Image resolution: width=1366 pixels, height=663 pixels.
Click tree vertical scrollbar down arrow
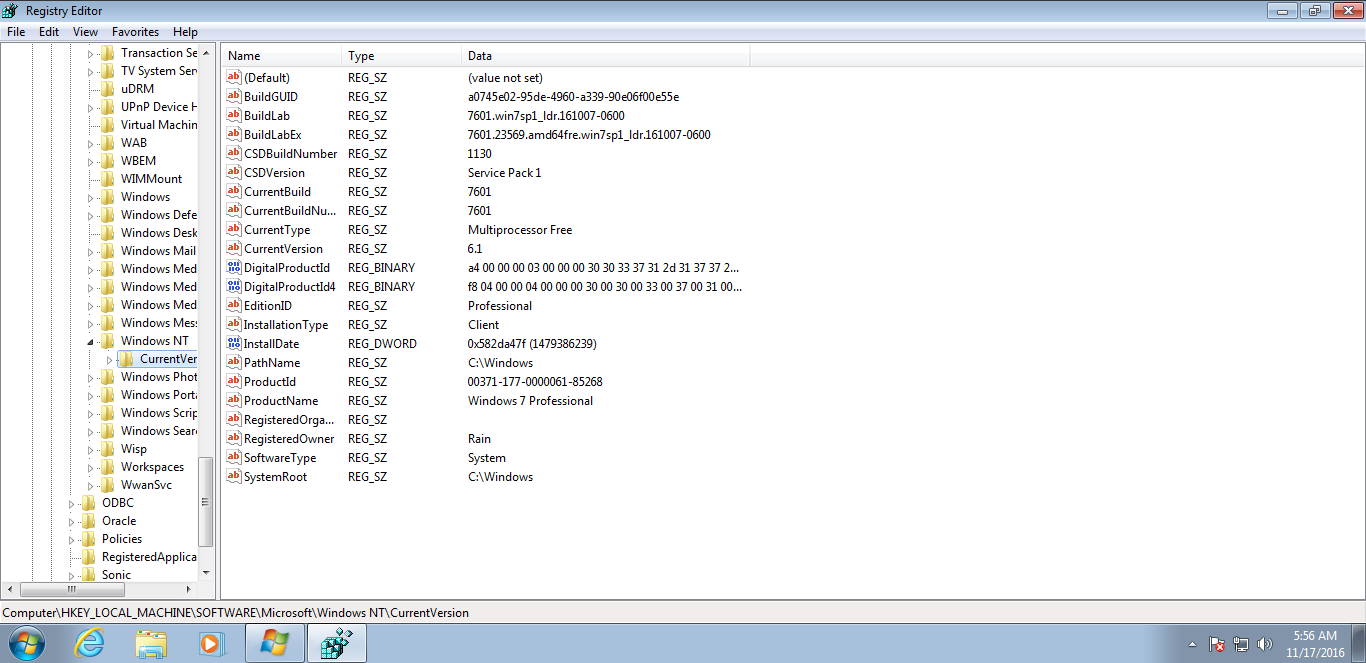pyautogui.click(x=207, y=573)
